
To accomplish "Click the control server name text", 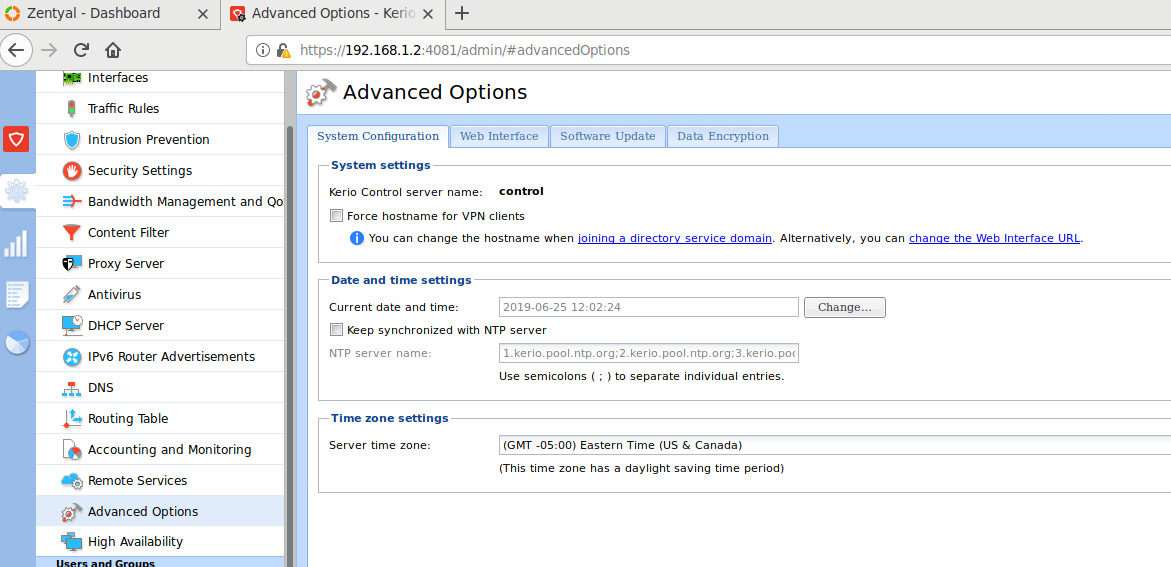I will 521,191.
